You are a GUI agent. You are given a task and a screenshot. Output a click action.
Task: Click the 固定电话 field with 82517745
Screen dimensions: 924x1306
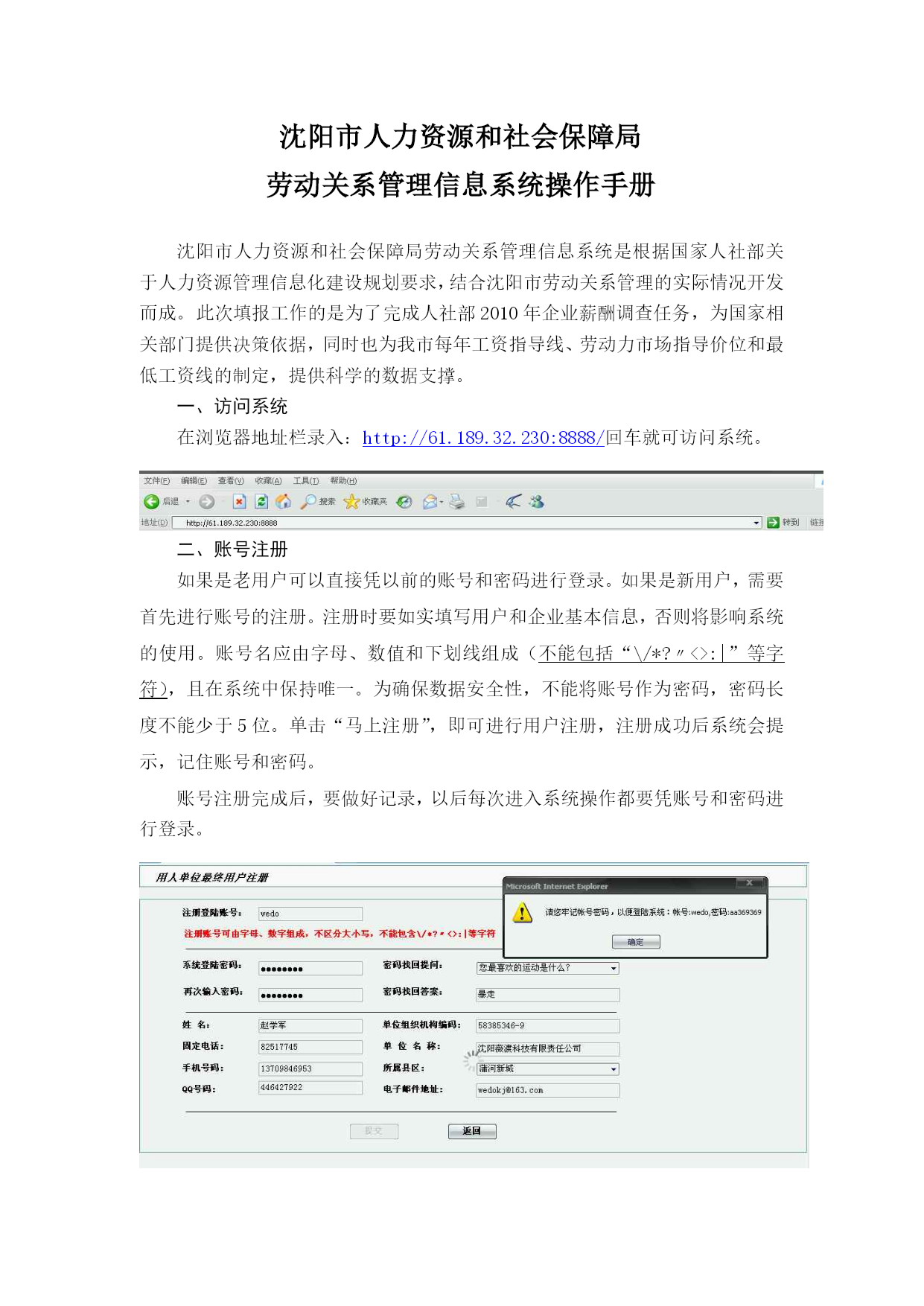310,1047
